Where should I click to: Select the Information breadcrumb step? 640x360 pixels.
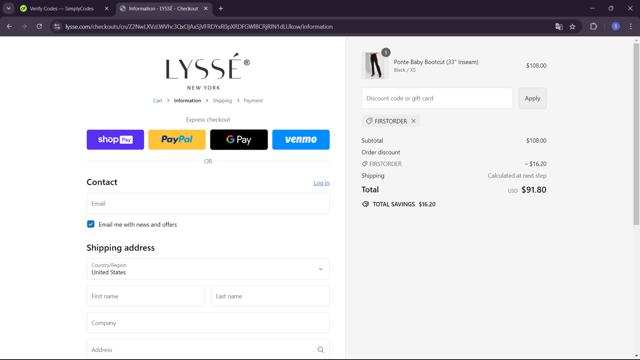(x=187, y=100)
